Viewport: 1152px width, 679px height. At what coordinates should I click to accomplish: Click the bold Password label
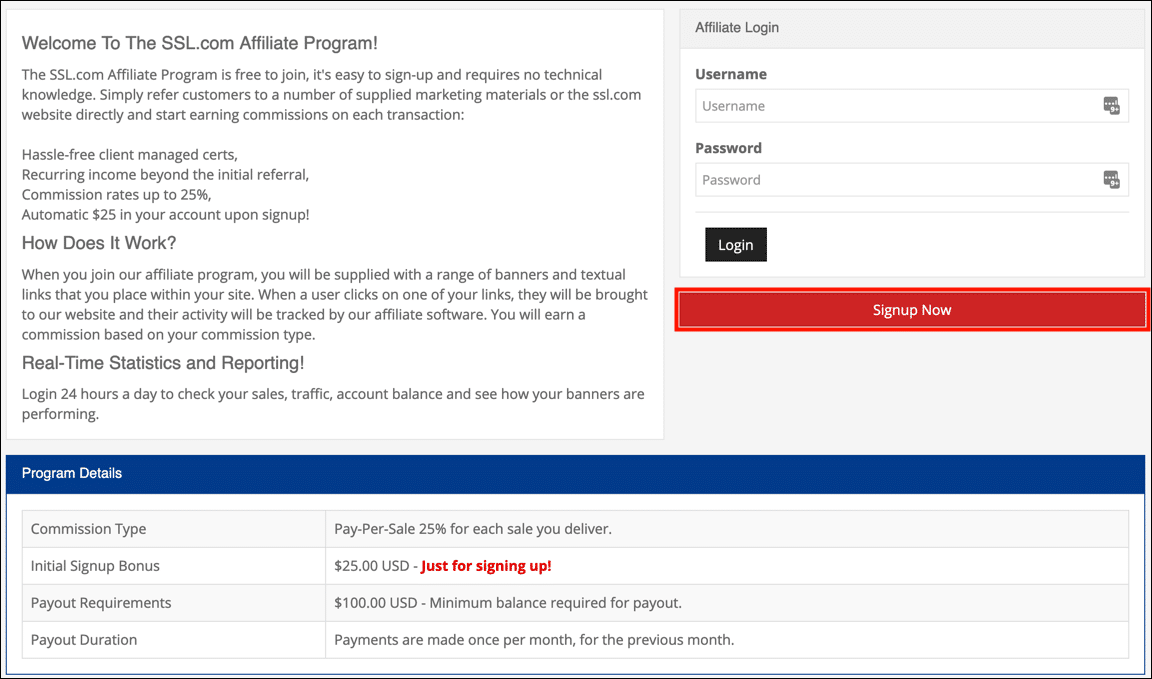728,148
